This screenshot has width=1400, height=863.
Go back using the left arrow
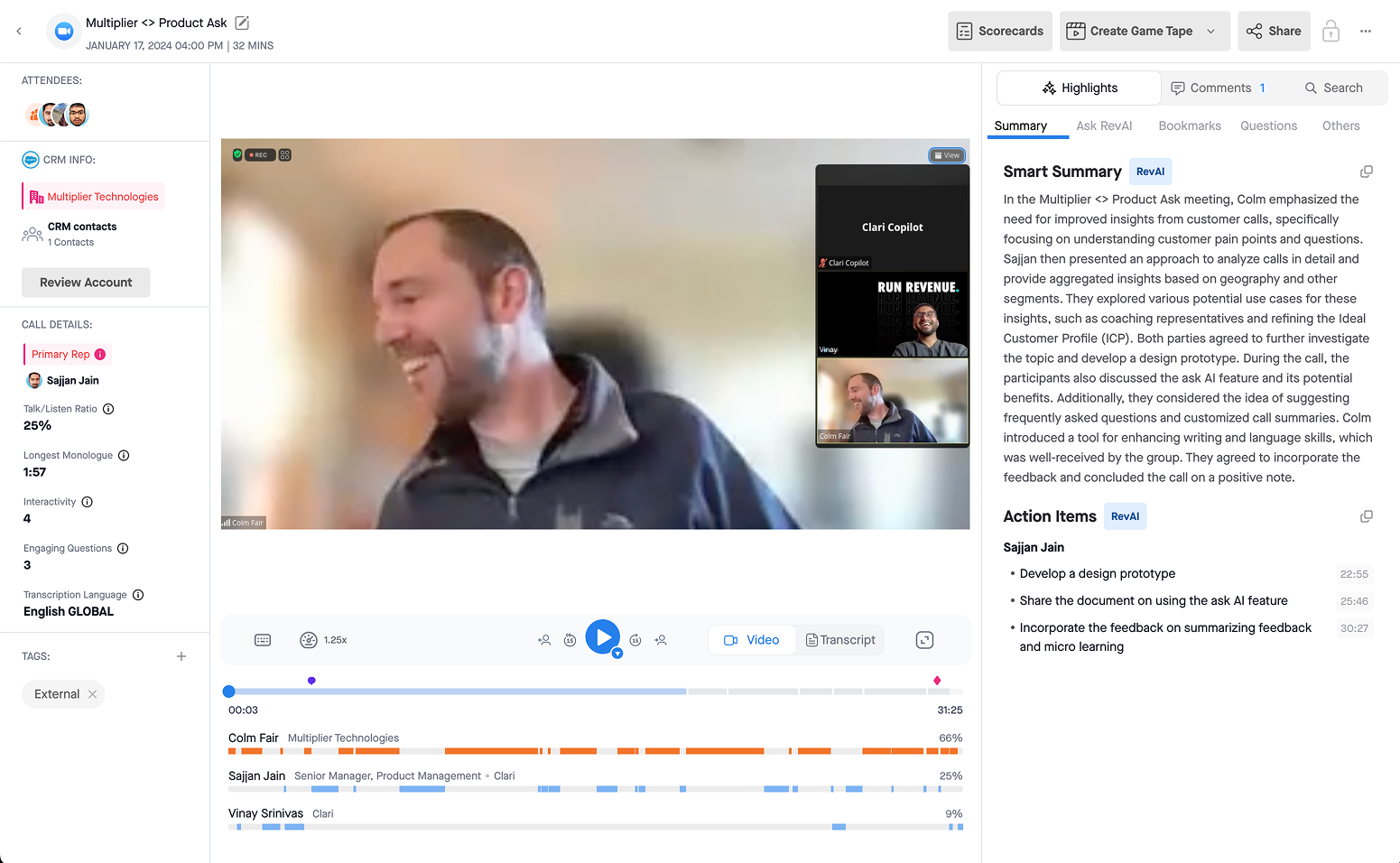(x=19, y=31)
